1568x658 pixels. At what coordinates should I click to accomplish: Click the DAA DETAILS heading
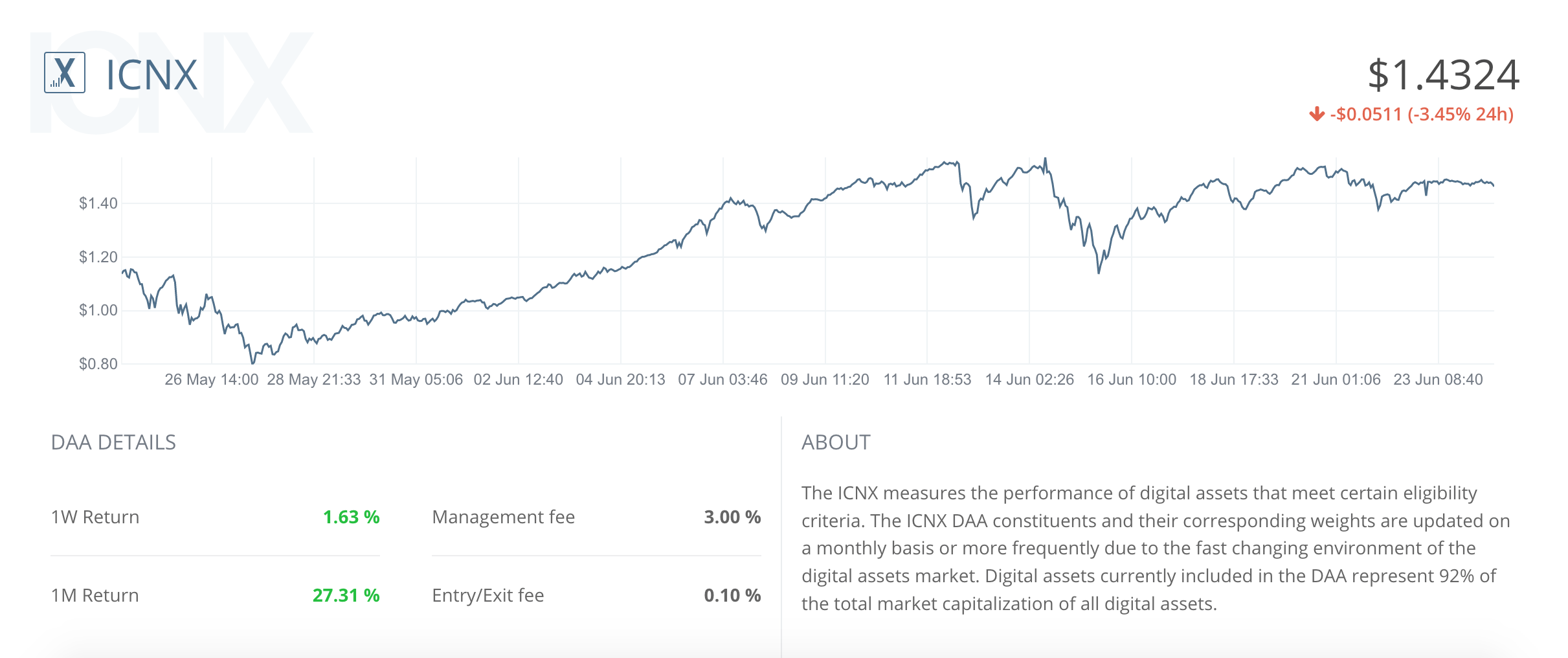(113, 442)
